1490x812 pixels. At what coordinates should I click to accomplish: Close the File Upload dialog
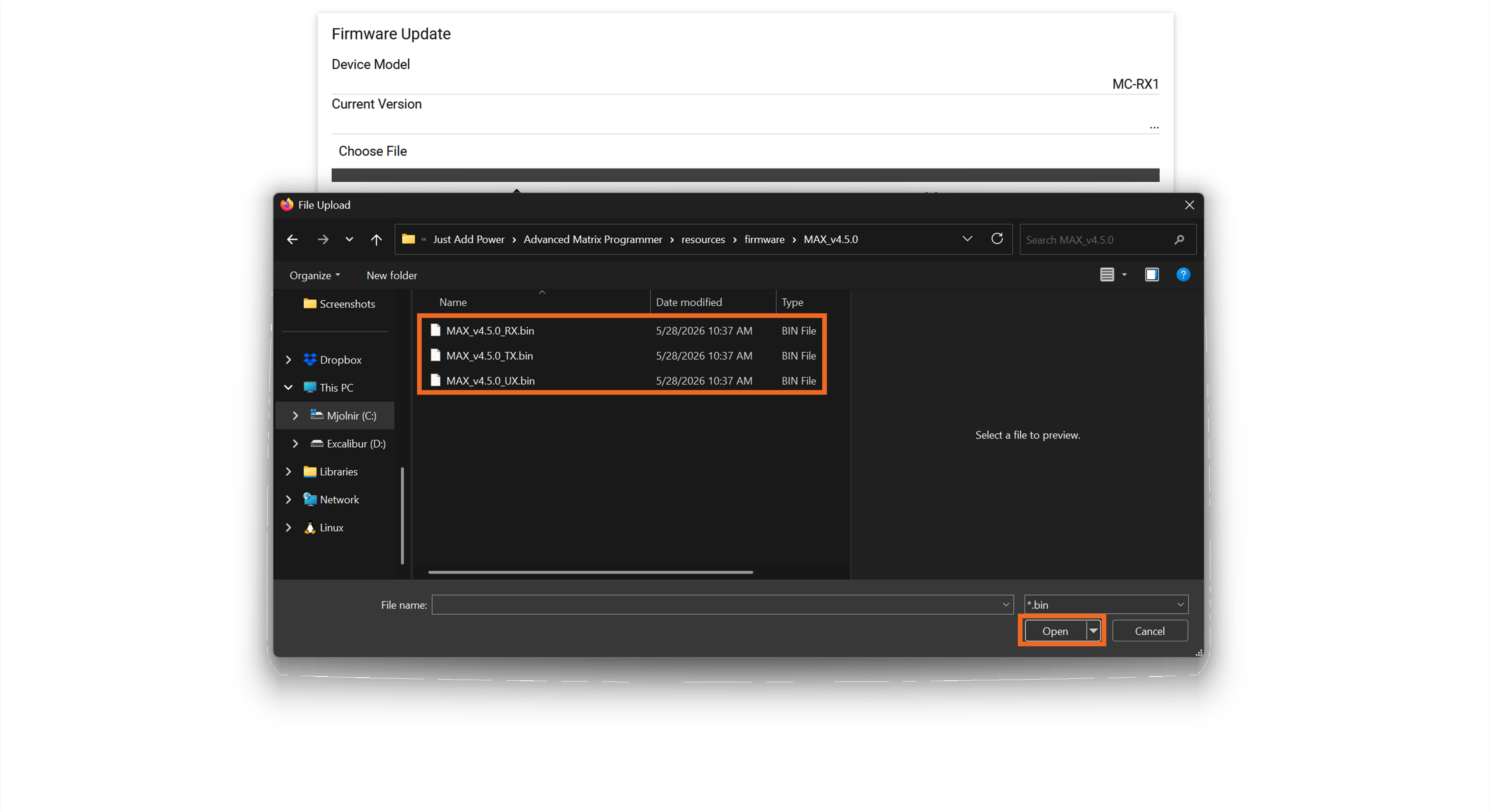pyautogui.click(x=1189, y=205)
